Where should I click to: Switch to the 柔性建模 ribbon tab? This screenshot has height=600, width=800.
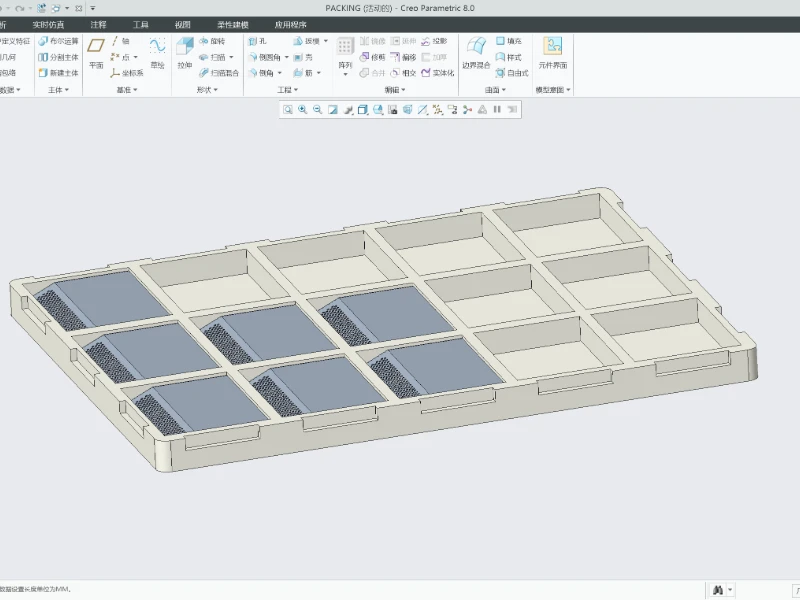pyautogui.click(x=232, y=23)
